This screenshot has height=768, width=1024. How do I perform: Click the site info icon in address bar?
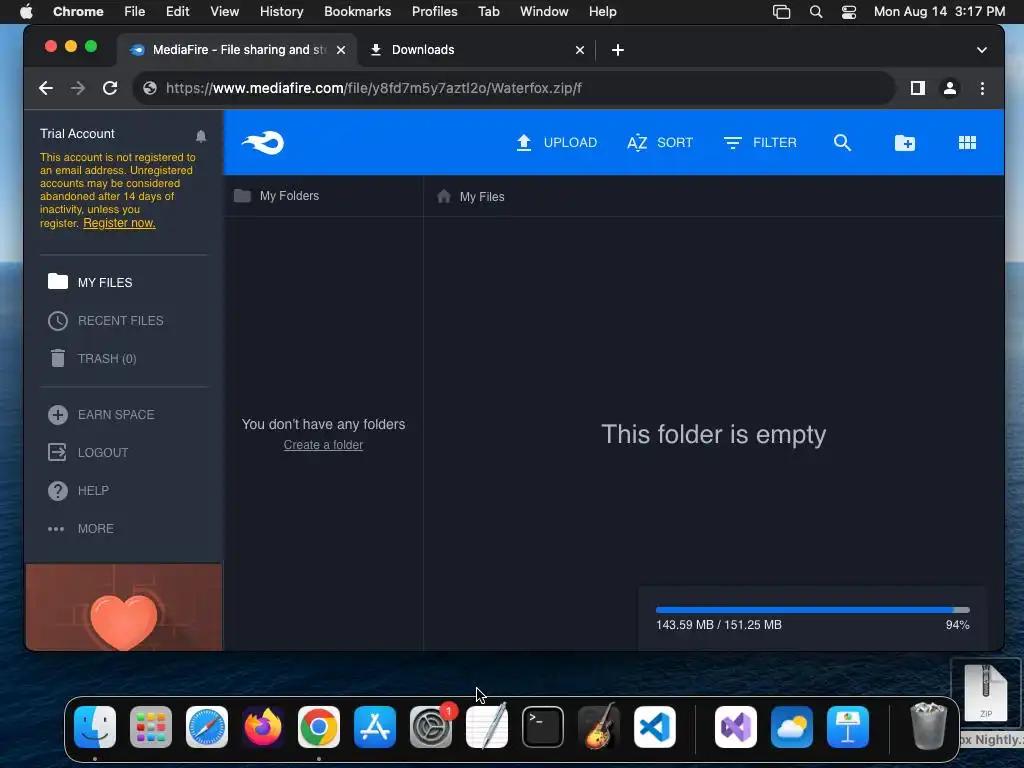point(150,88)
